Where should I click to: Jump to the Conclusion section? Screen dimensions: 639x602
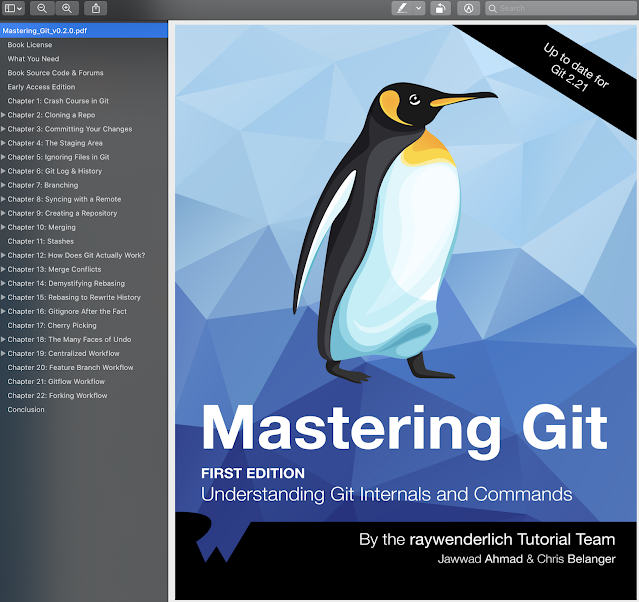pyautogui.click(x=26, y=410)
